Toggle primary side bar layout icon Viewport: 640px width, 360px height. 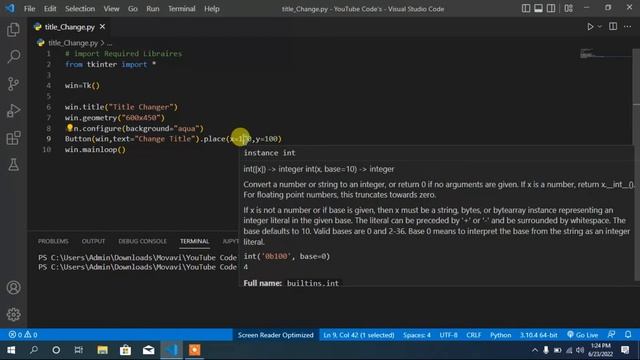526,9
